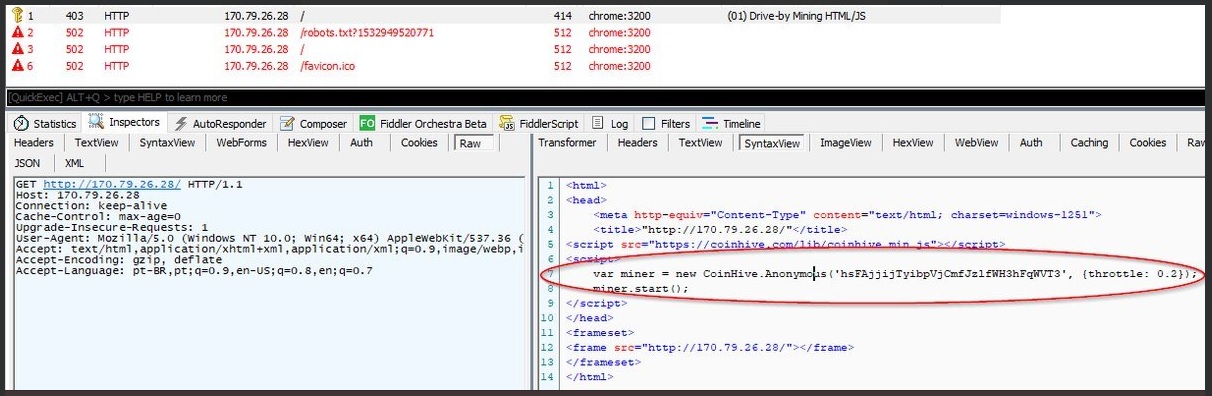Viewport: 1212px width, 396px height.
Task: Open the response Auth tab
Action: pyautogui.click(x=1031, y=143)
